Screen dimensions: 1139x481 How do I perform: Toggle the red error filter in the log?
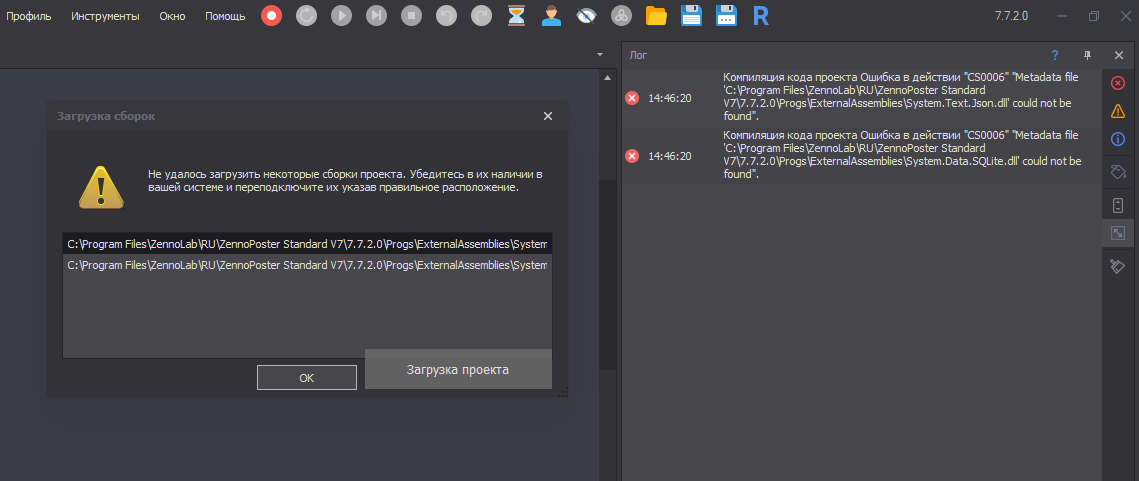[1118, 84]
